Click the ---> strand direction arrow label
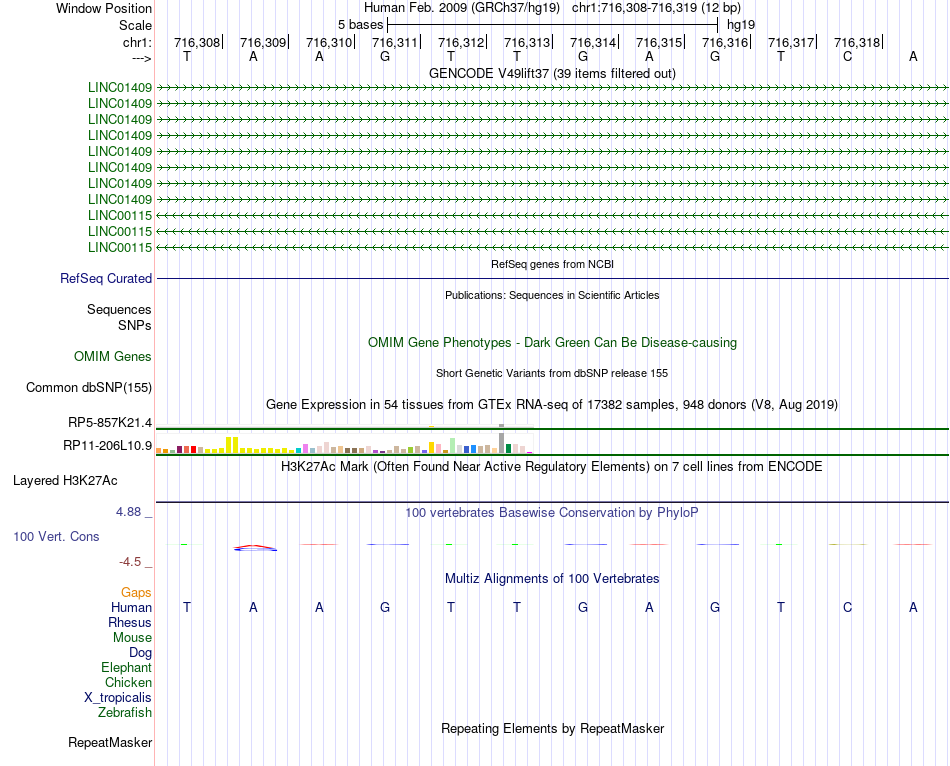Image resolution: width=950 pixels, height=766 pixels. pyautogui.click(x=141, y=58)
